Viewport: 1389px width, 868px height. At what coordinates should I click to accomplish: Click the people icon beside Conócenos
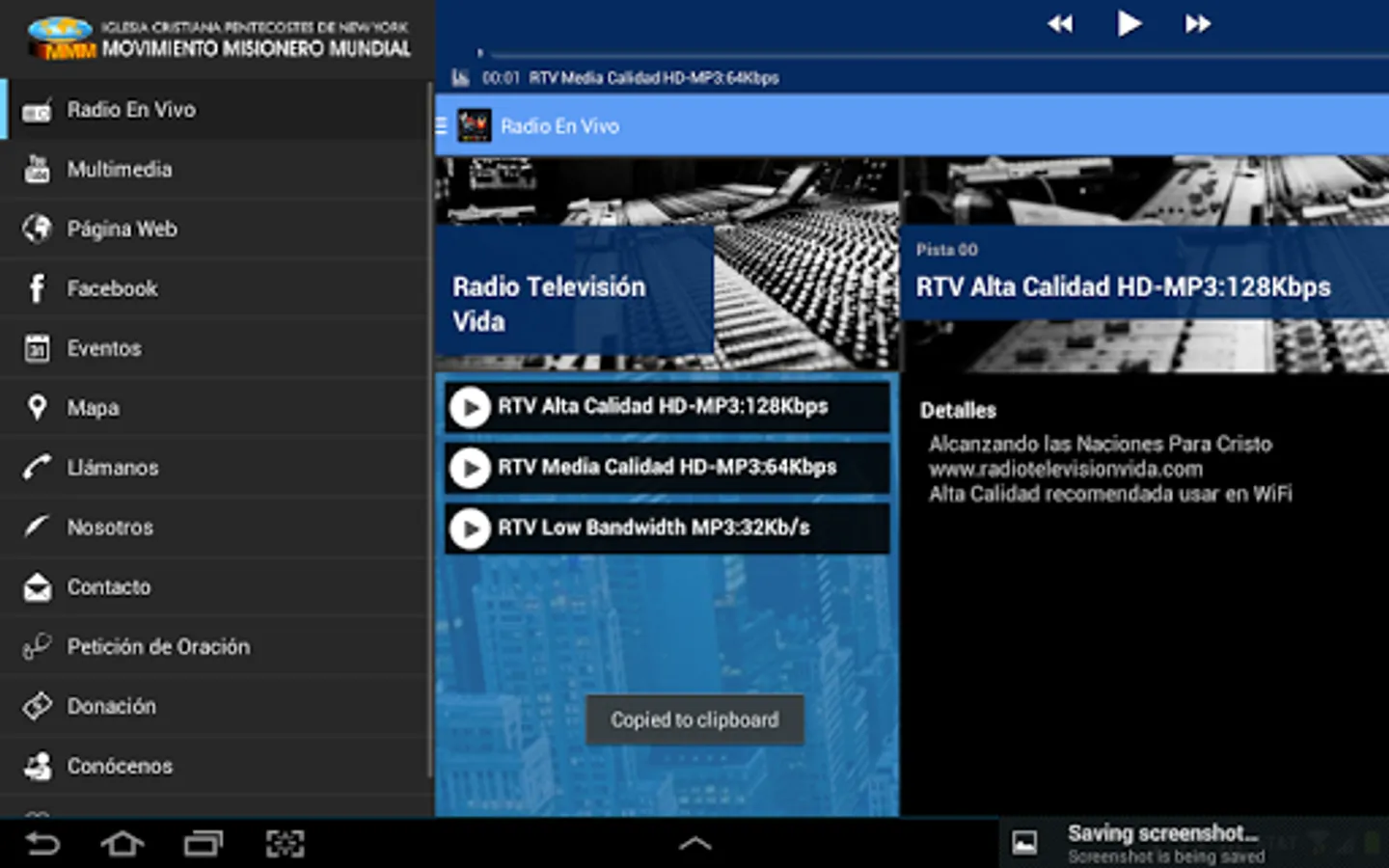pyautogui.click(x=37, y=766)
